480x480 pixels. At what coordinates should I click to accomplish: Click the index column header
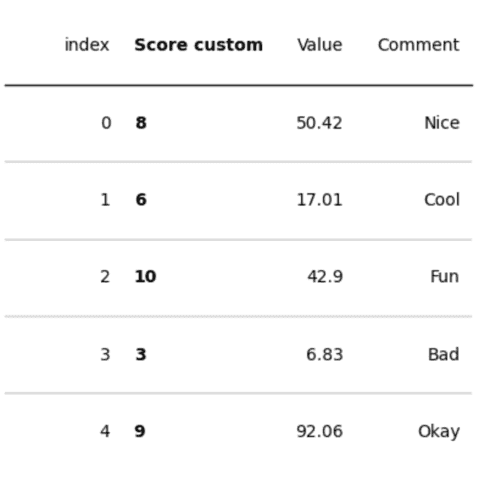[x=87, y=45]
